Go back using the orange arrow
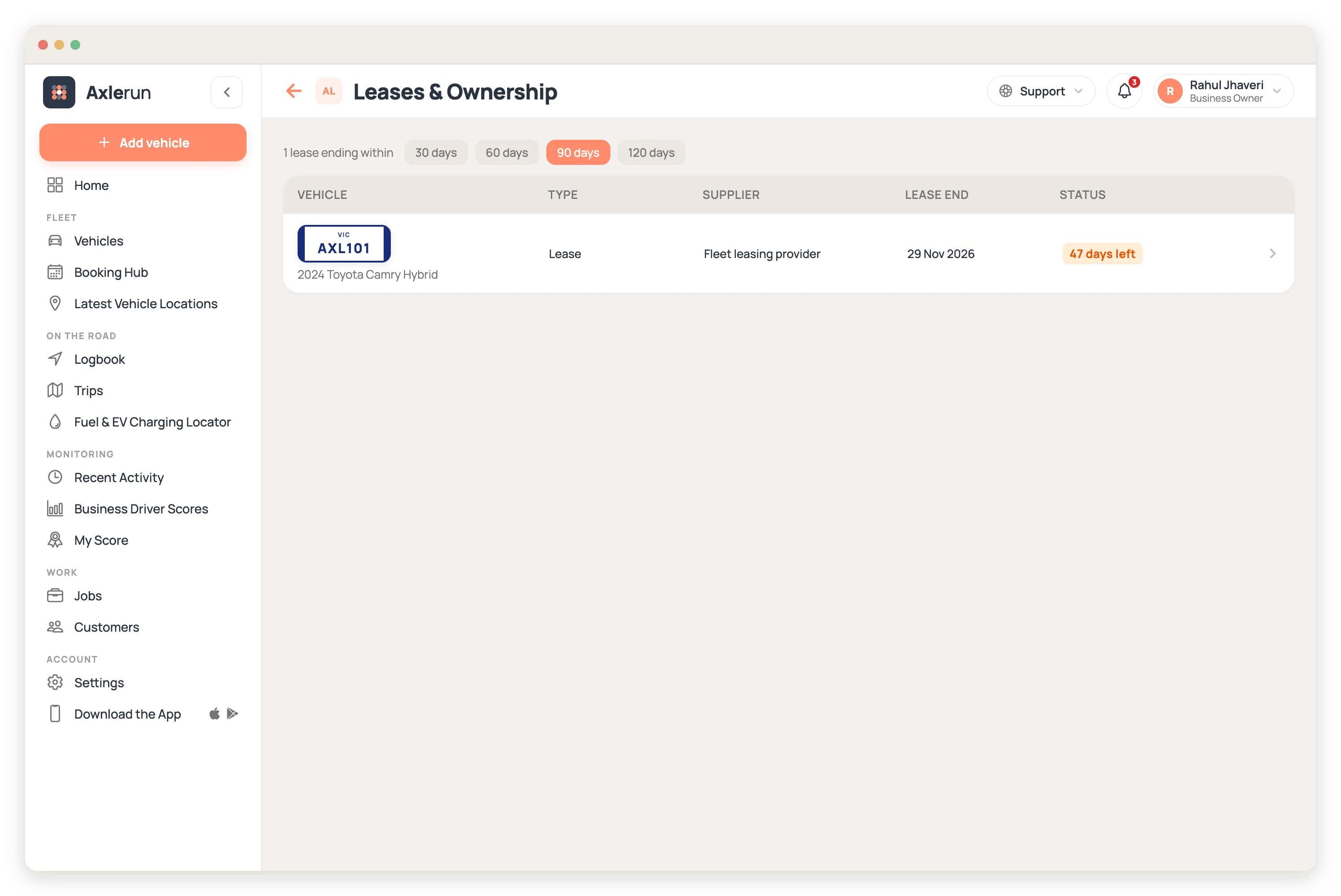 point(294,91)
